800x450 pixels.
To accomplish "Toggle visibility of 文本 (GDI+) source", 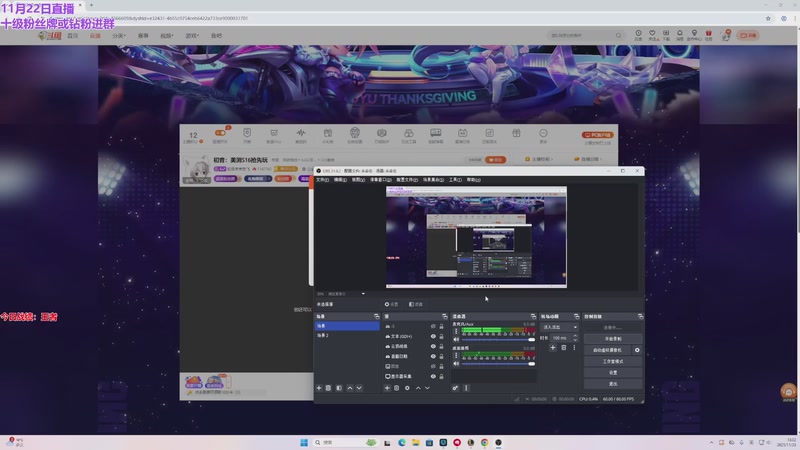I will (433, 336).
